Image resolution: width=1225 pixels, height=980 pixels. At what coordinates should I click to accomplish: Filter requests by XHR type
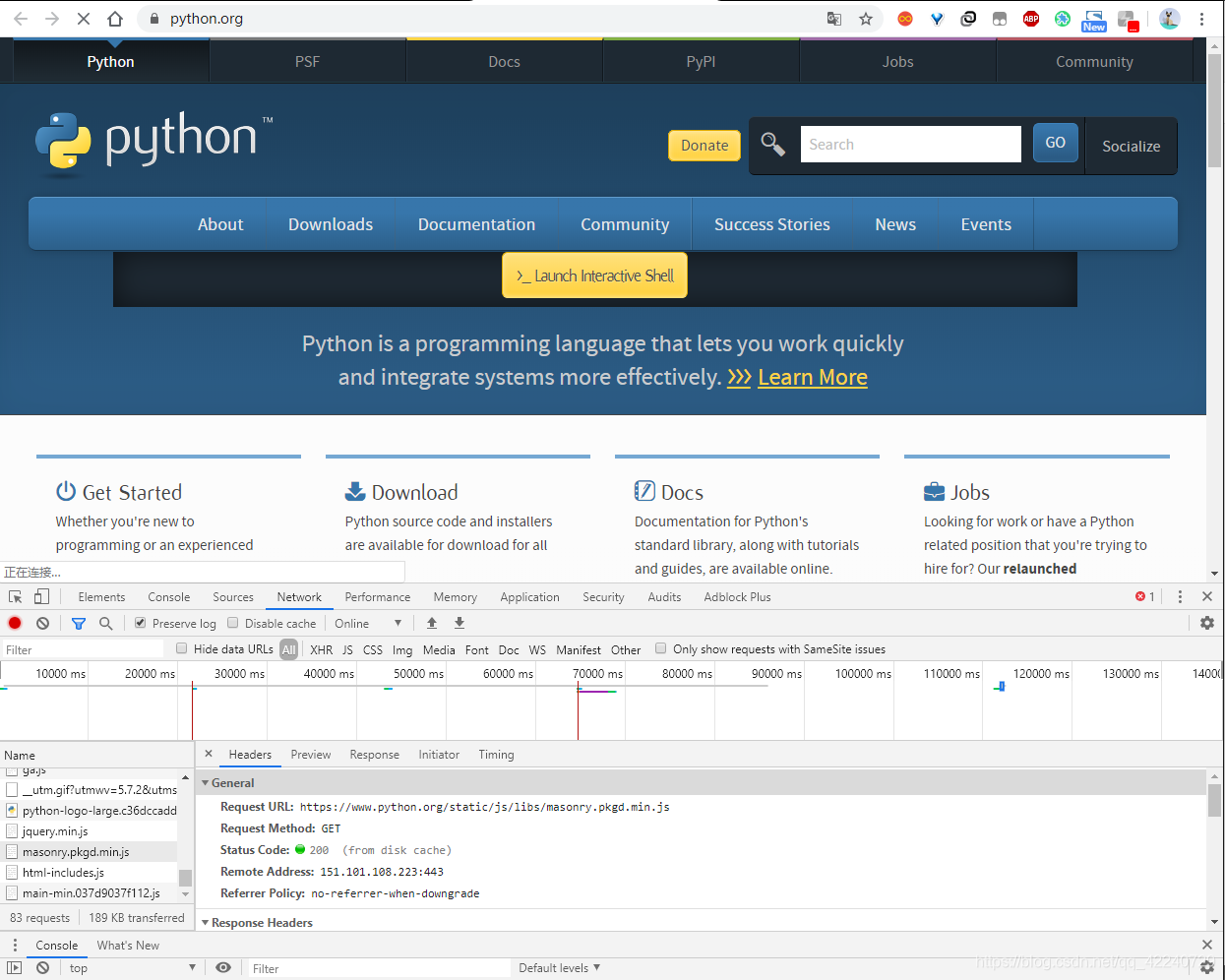(321, 649)
